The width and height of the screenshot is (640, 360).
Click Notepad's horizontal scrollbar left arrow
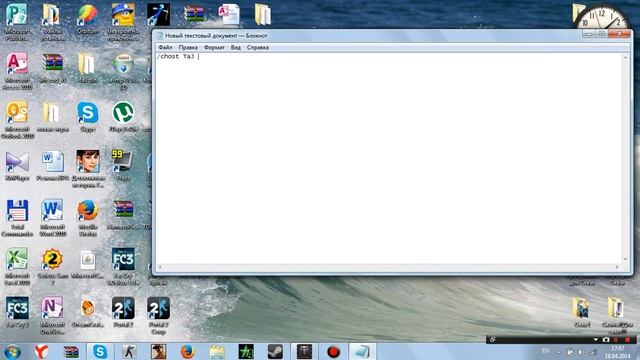tap(160, 267)
